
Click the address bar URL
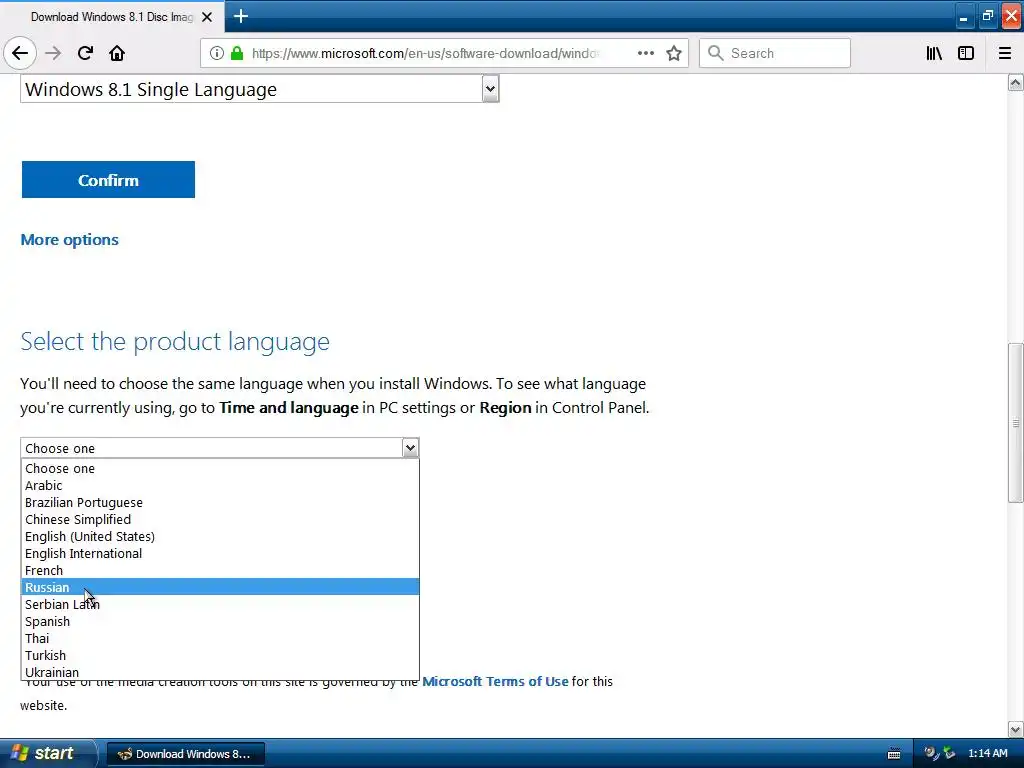(x=424, y=54)
